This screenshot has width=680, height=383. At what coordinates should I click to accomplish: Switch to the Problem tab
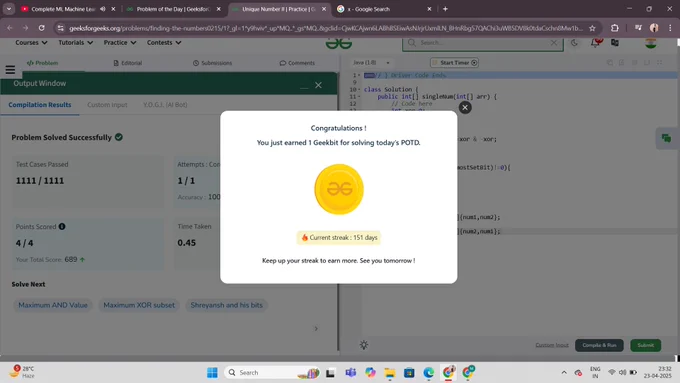[42, 63]
